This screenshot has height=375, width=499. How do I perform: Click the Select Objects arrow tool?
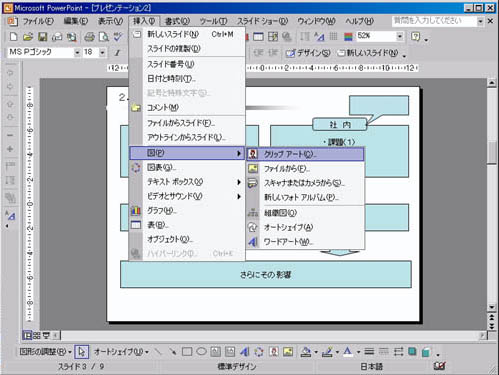coord(82,352)
